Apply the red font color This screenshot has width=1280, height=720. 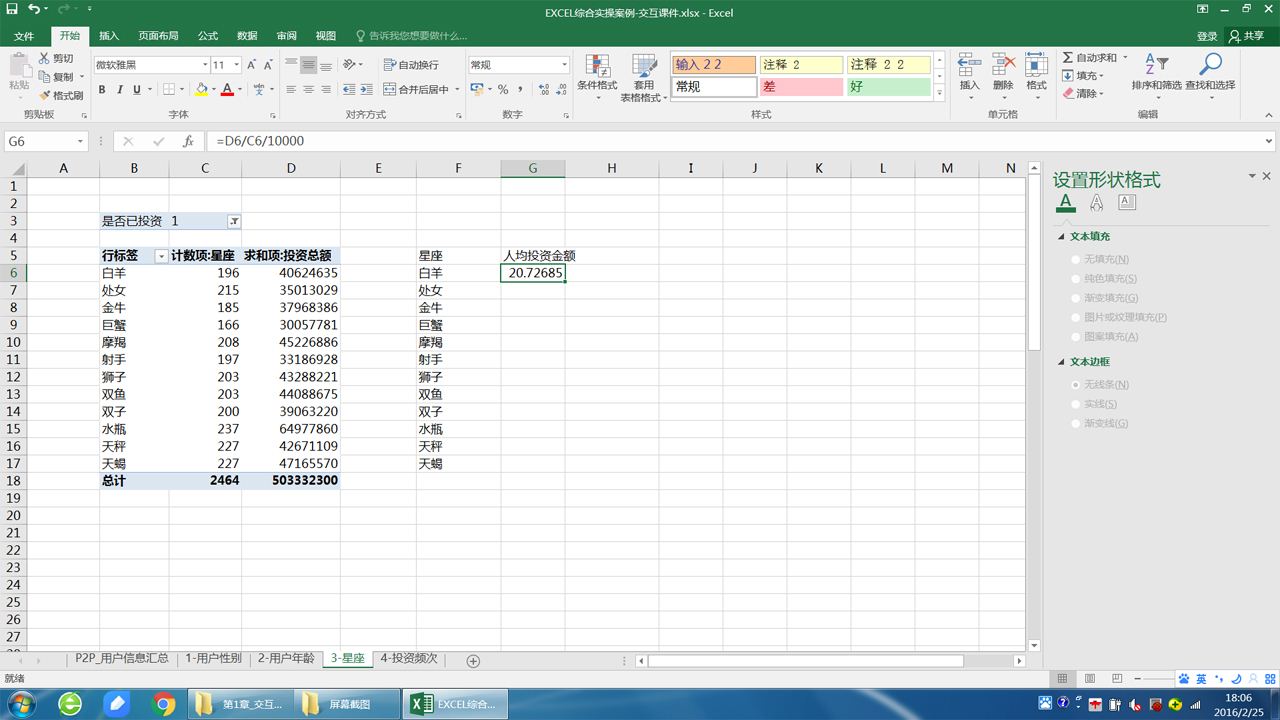point(227,89)
